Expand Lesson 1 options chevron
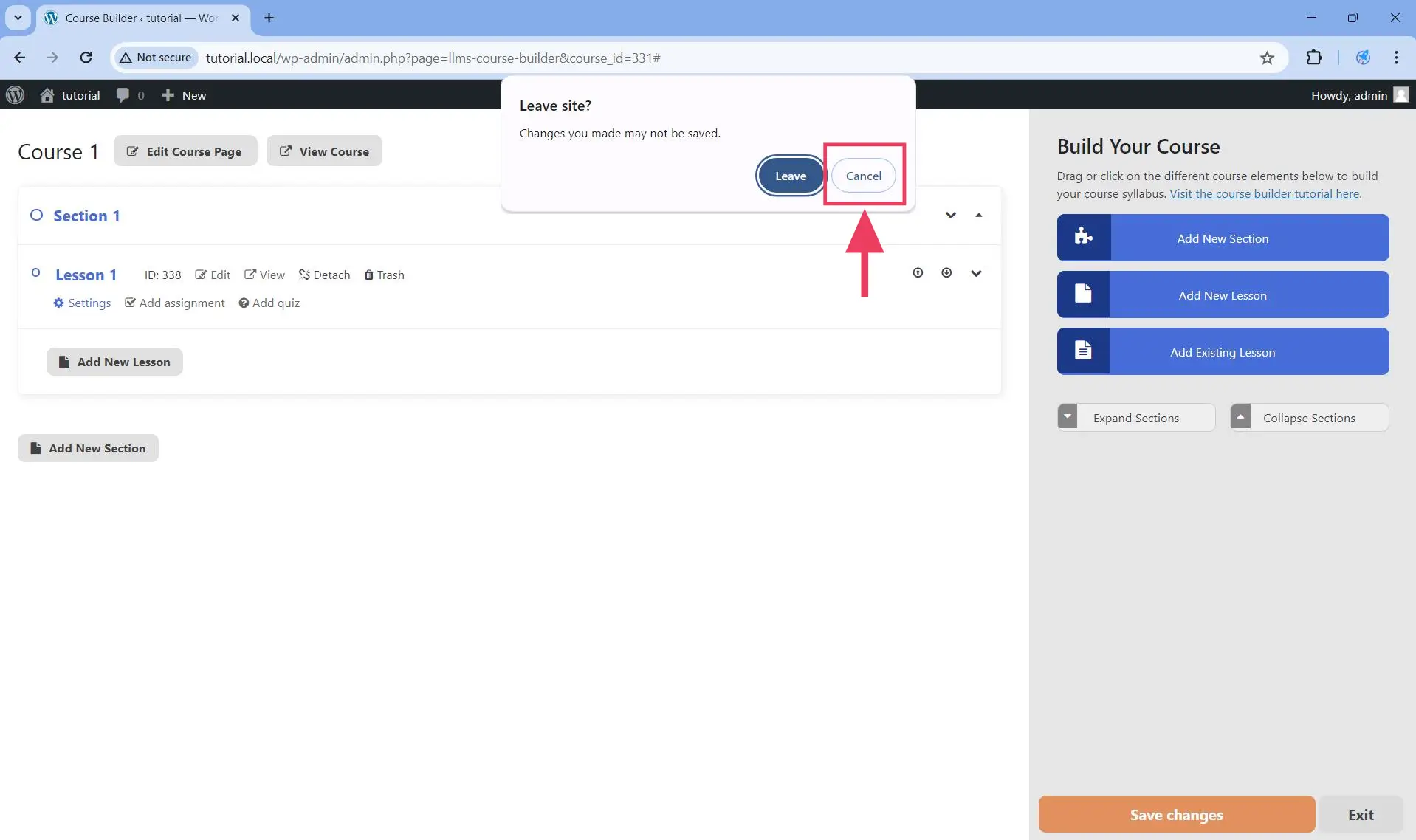 point(976,273)
